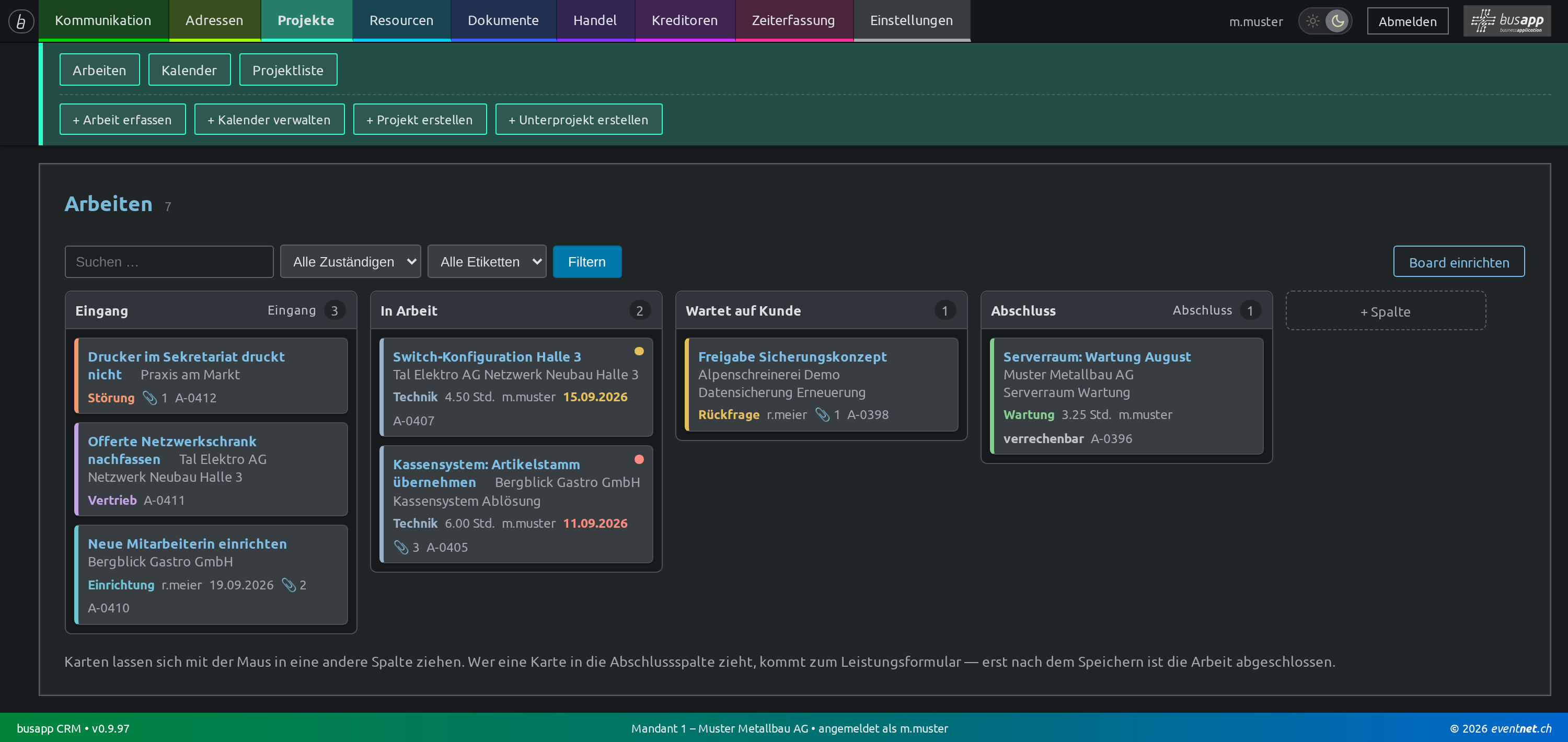Image resolution: width=1568 pixels, height=742 pixels.
Task: Open the Kalender submenu button
Action: click(x=189, y=69)
